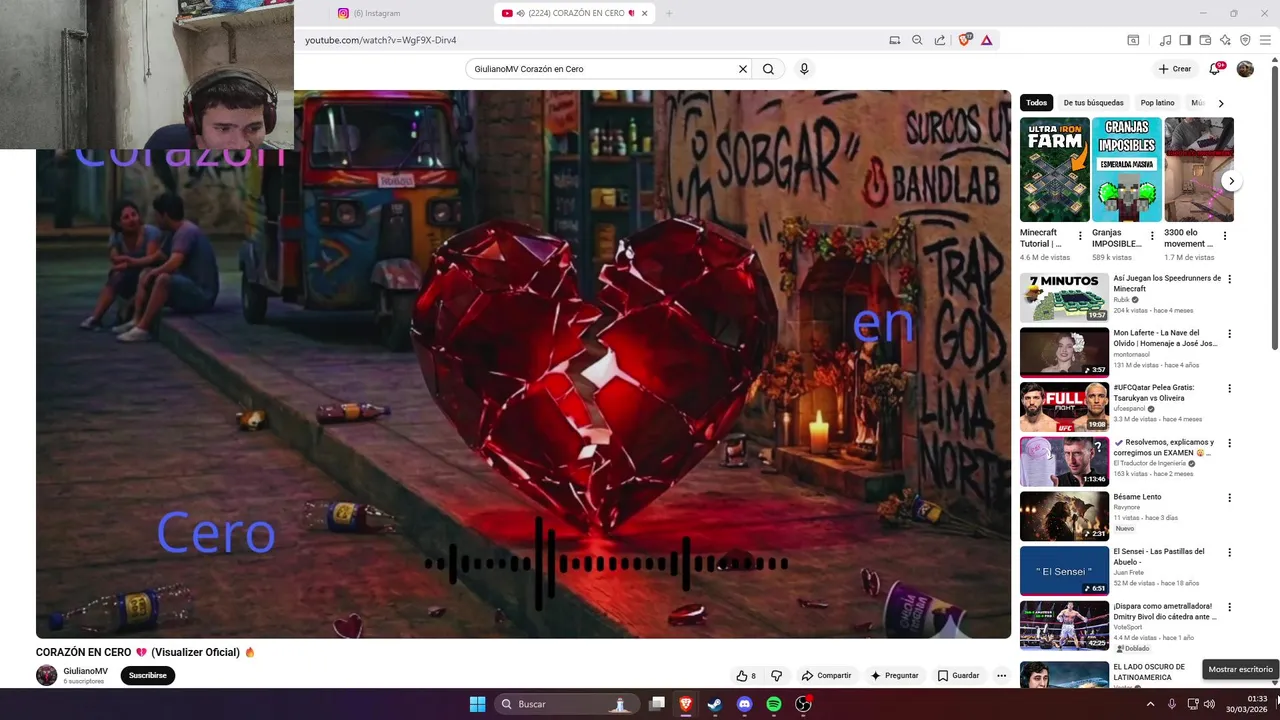Image resolution: width=1280 pixels, height=720 pixels.
Task: Open the Brave playlist music note icon
Action: [x=1165, y=40]
